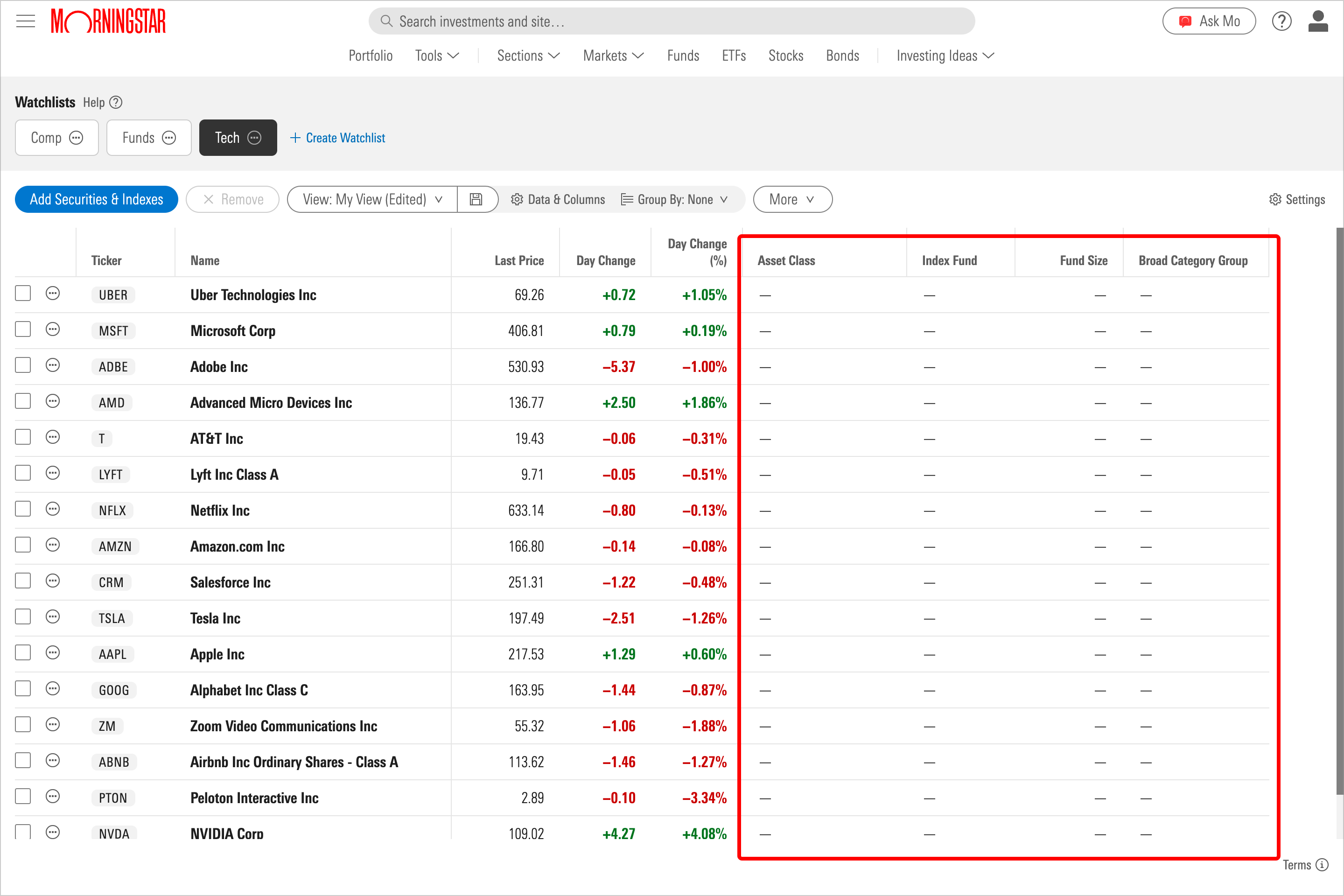Expand the Investing Ideas dropdown
This screenshot has width=1344, height=896.
click(x=946, y=56)
